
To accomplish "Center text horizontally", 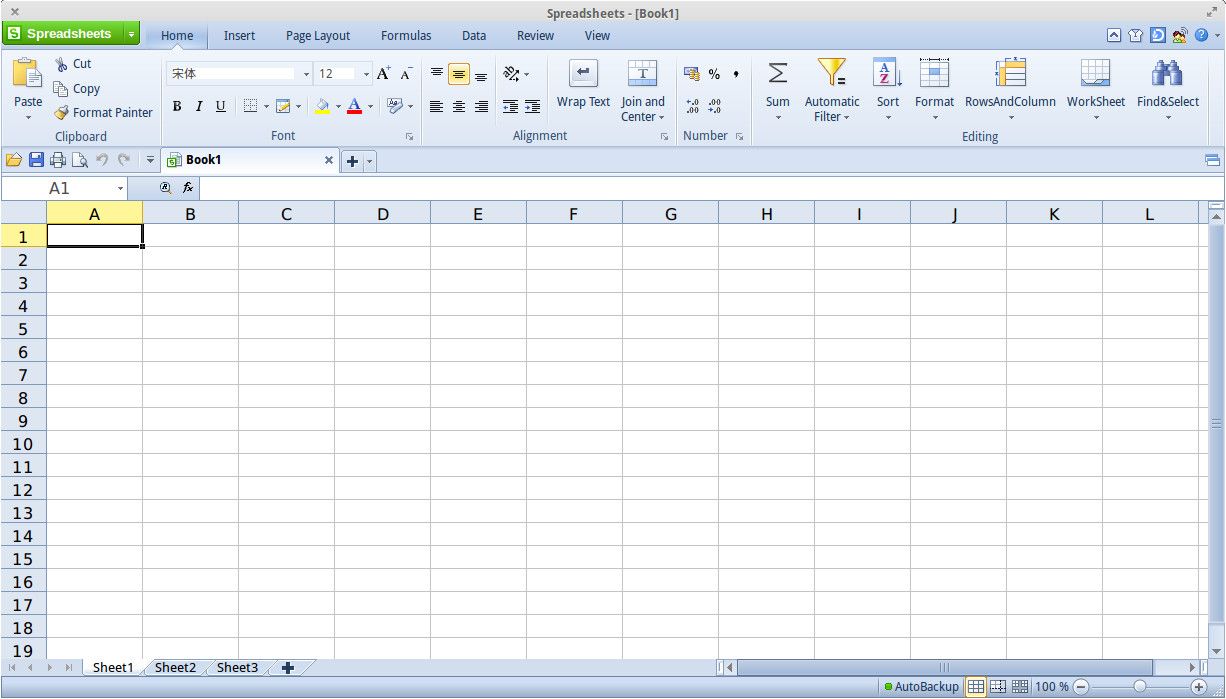I will pos(459,106).
